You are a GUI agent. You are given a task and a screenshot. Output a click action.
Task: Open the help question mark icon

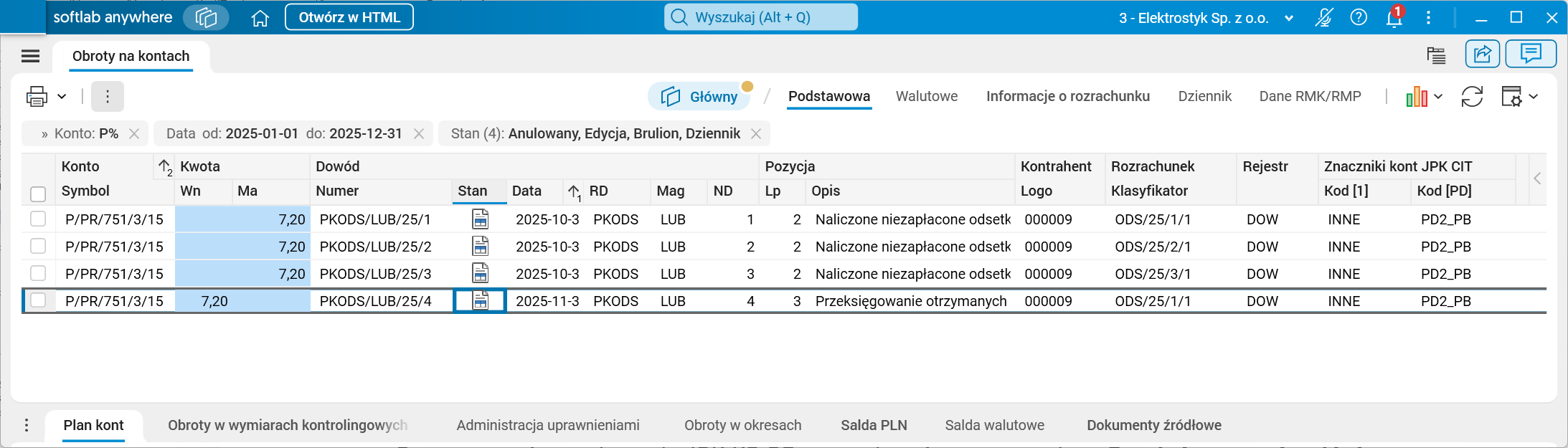1359,18
